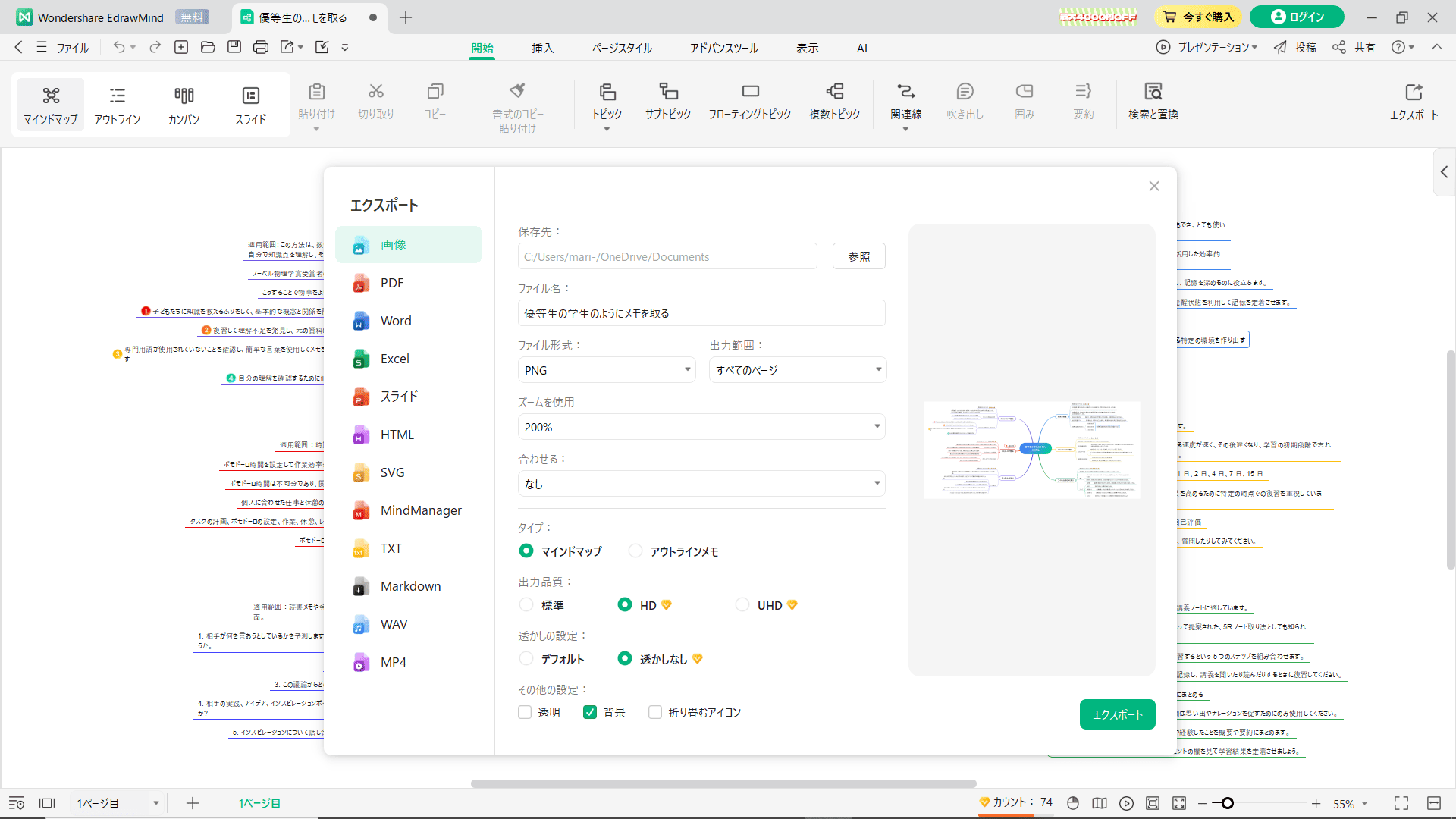Select Mind Map type radio button

coord(526,551)
